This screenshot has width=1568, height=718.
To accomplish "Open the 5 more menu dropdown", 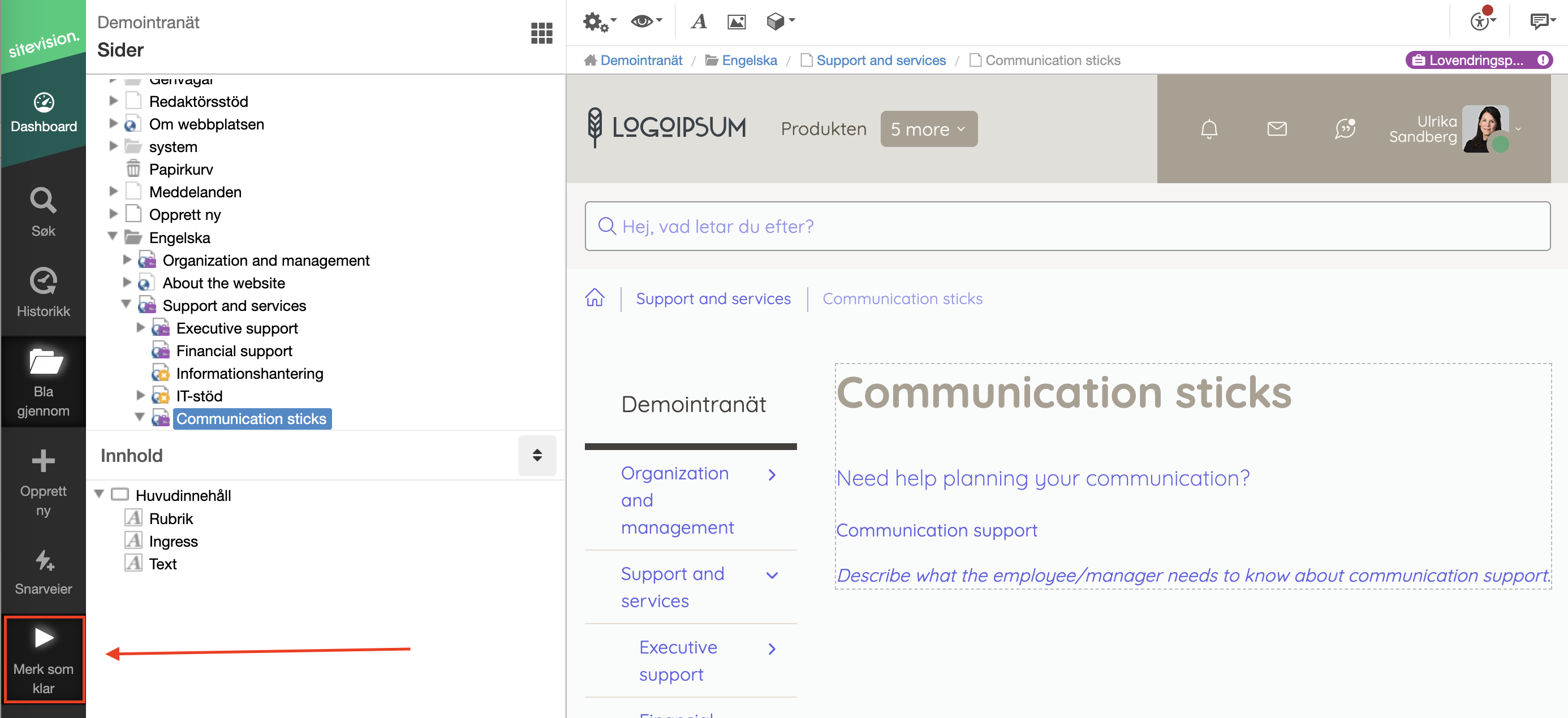I will coord(928,128).
